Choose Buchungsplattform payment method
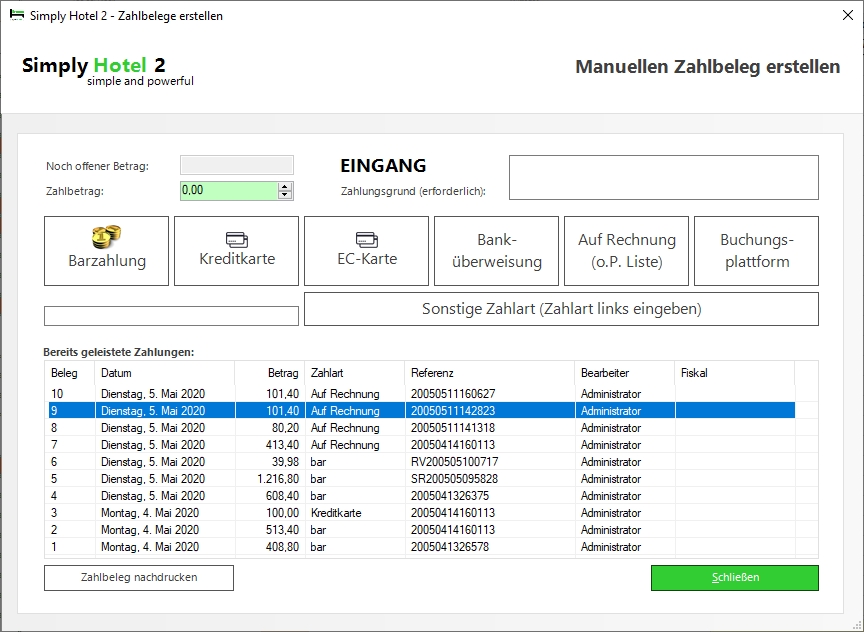 point(757,251)
